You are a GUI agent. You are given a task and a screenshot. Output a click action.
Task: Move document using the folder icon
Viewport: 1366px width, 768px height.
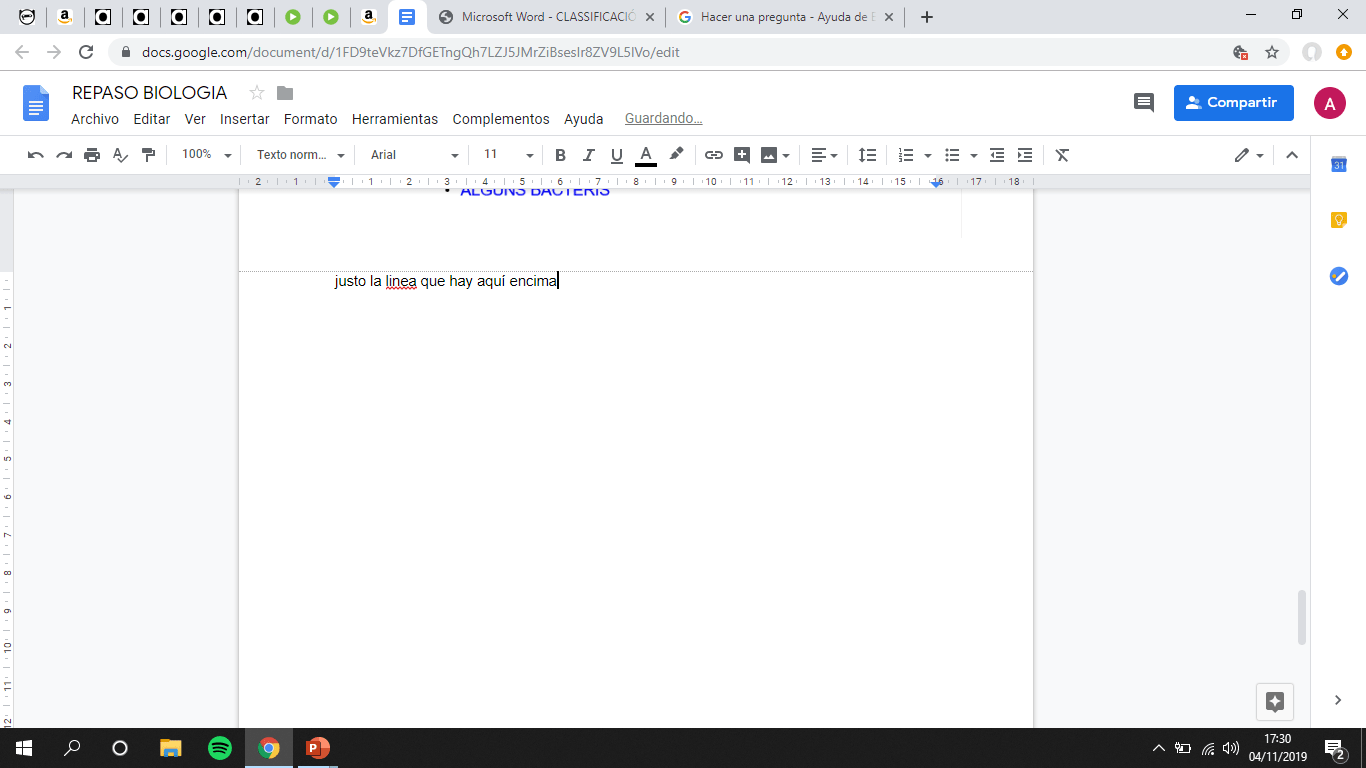tap(285, 93)
